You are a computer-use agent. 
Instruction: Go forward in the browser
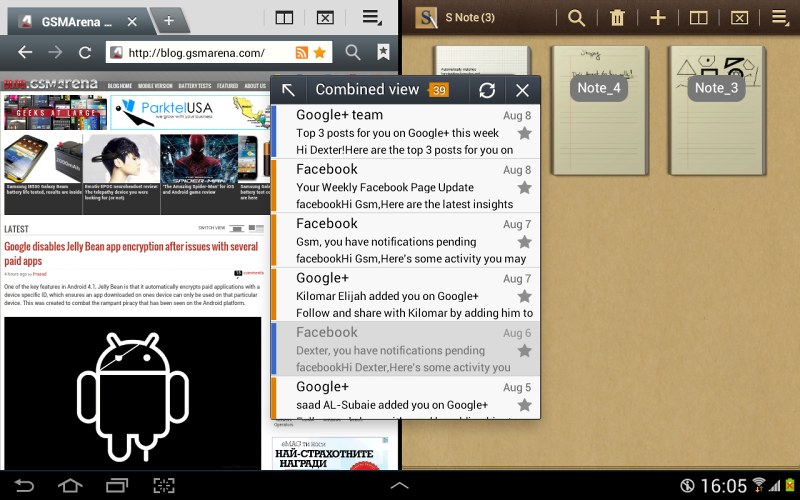pyautogui.click(x=55, y=52)
